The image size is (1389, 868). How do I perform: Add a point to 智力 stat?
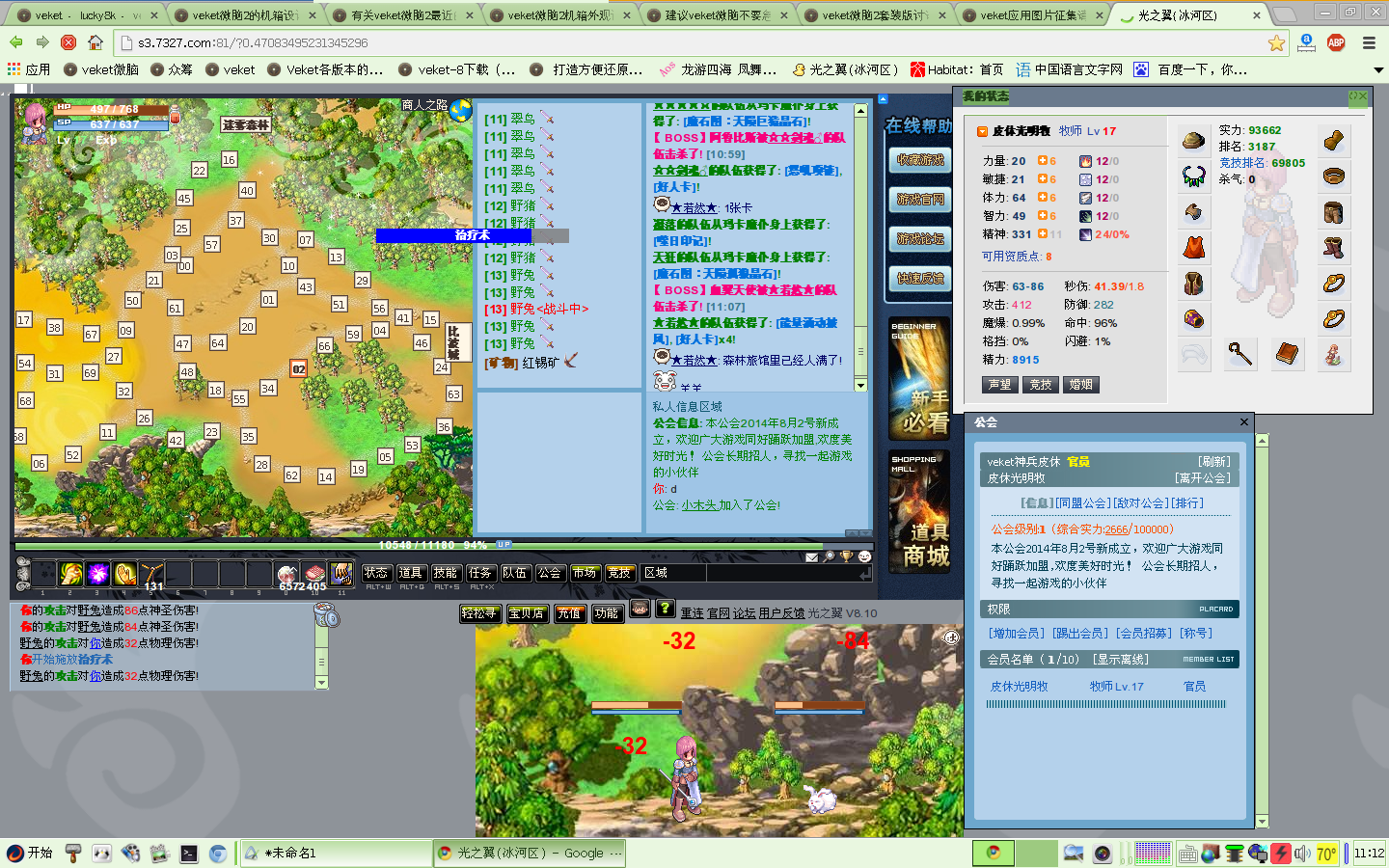[x=1042, y=216]
